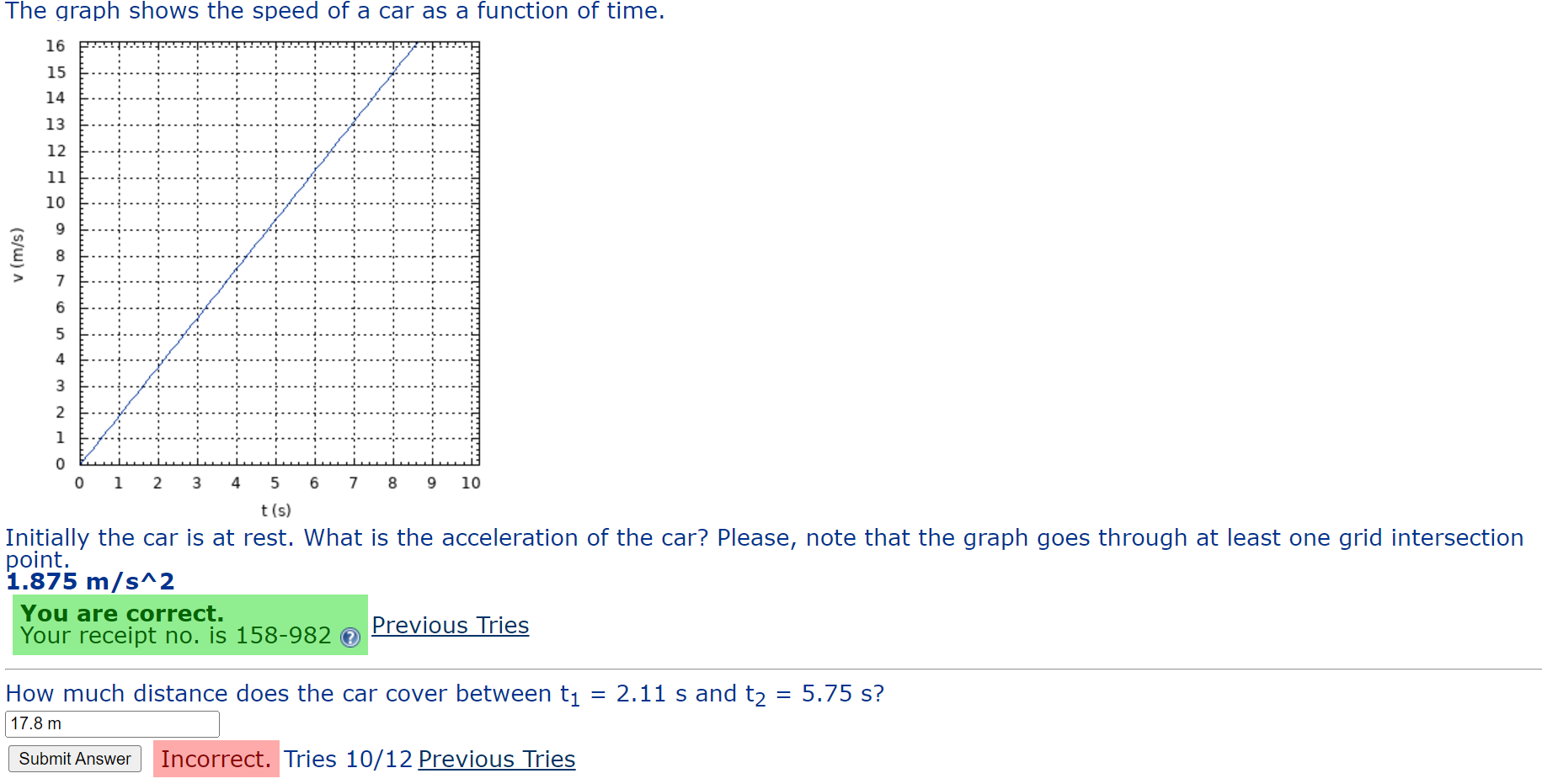Click the "16" tick label on the y-axis
1542x784 pixels.
pyautogui.click(x=56, y=46)
